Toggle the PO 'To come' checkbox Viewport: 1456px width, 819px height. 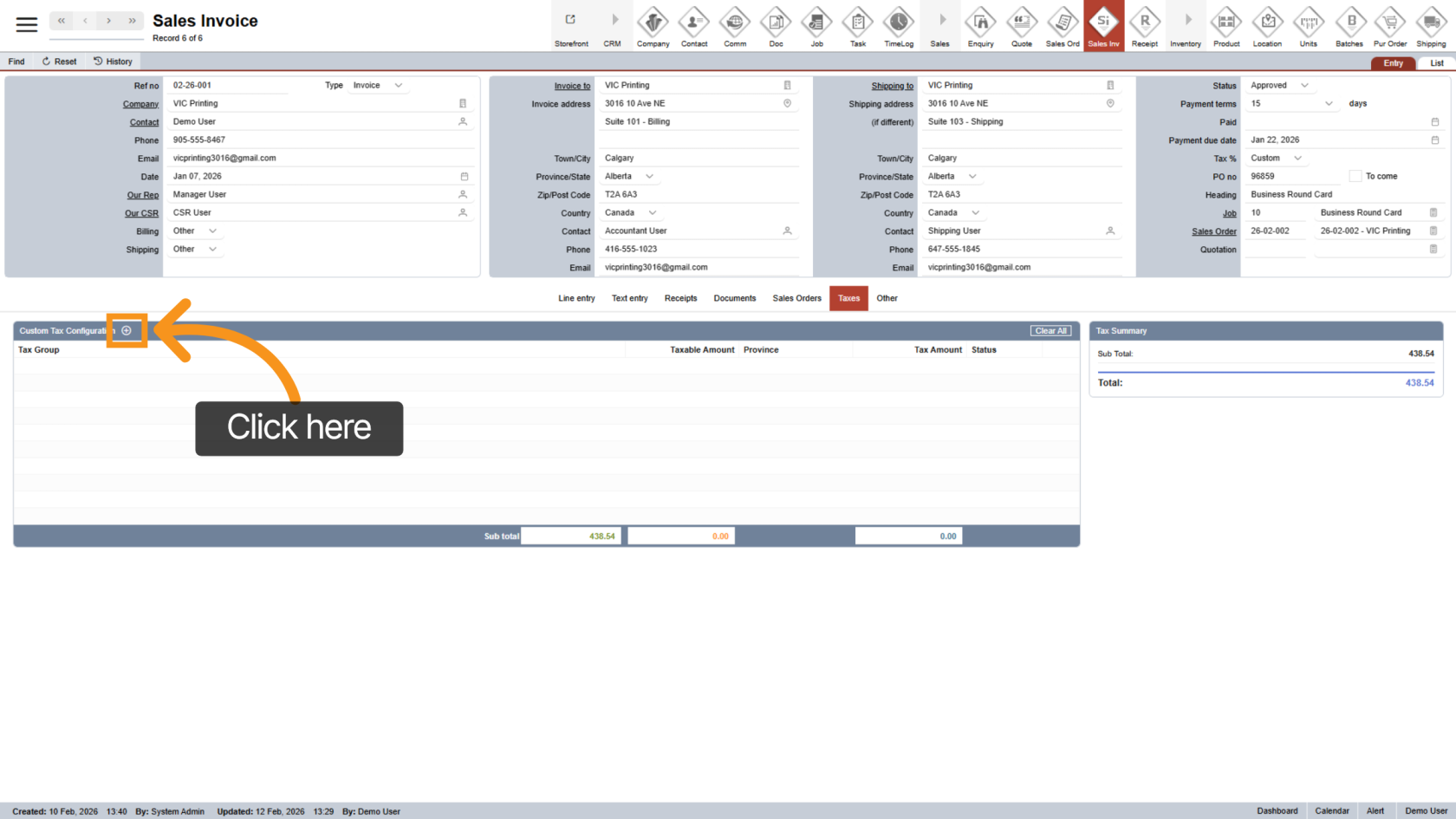click(1355, 177)
